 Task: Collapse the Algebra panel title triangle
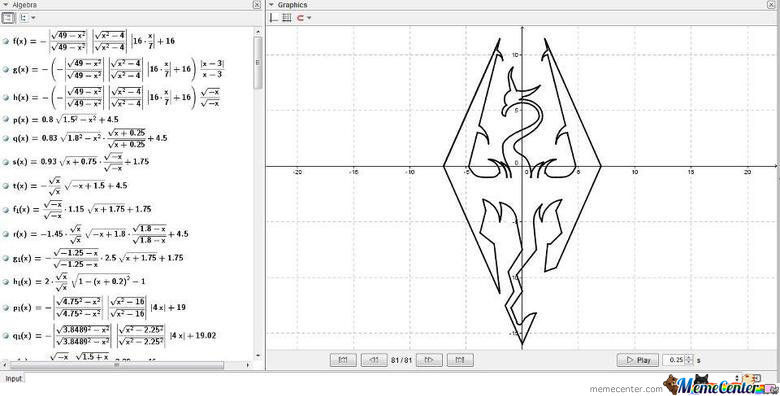pos(5,5)
